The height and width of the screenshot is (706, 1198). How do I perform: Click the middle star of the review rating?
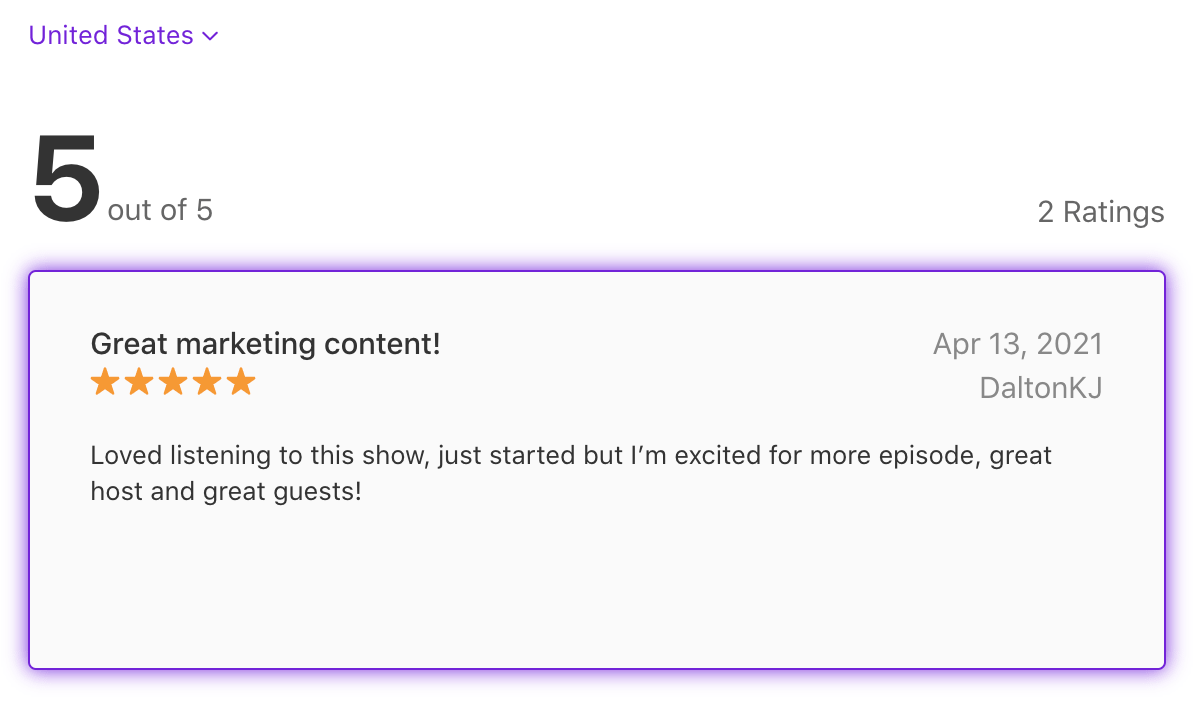click(173, 382)
